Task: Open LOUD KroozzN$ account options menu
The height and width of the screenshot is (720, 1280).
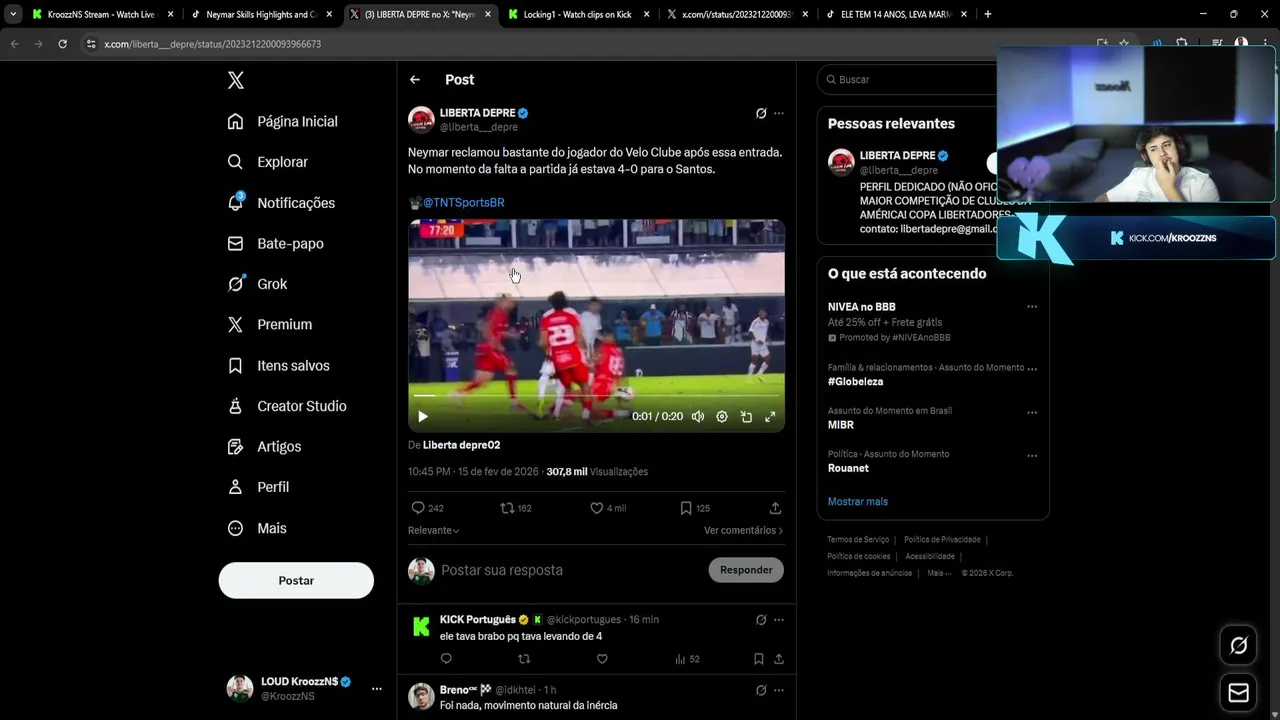Action: tap(377, 688)
